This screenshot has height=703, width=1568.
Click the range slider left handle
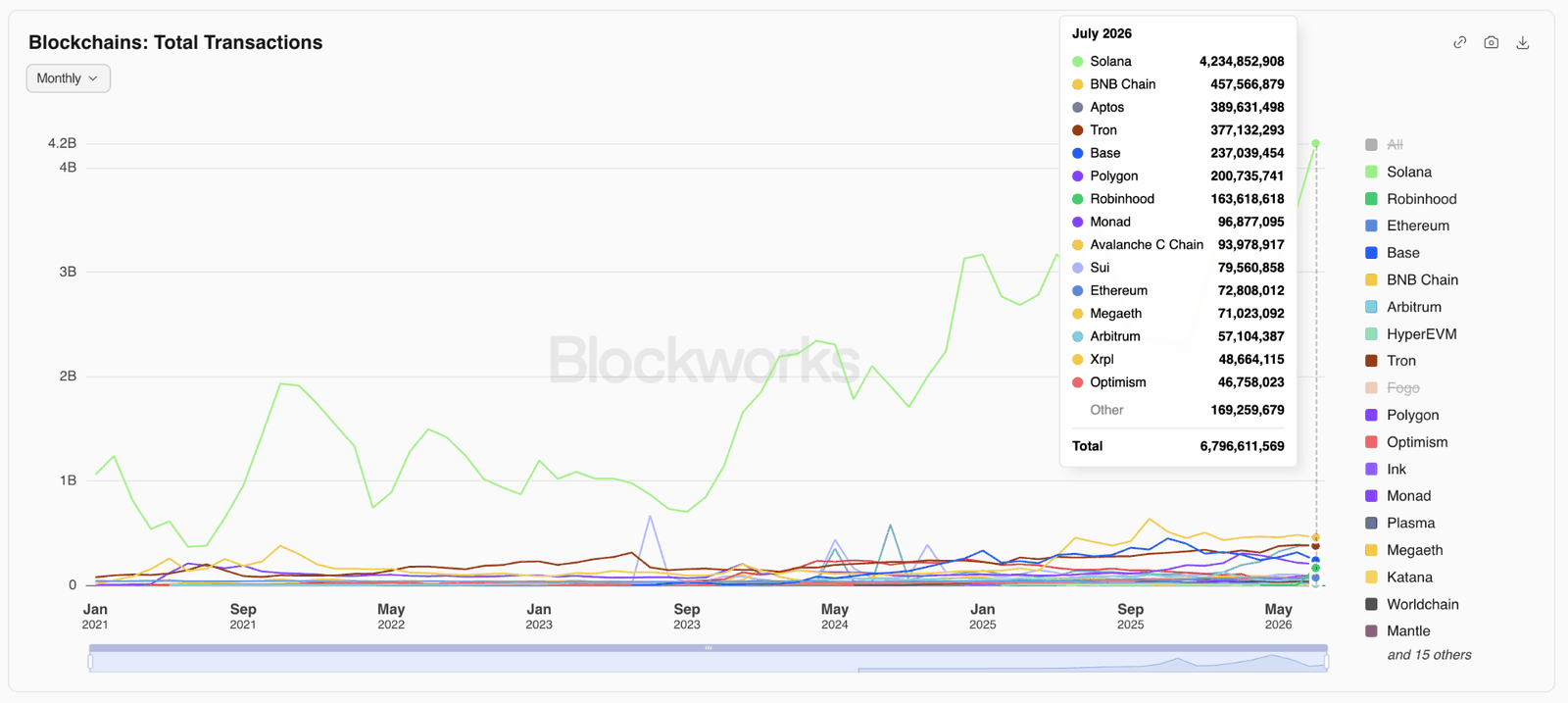(x=90, y=662)
